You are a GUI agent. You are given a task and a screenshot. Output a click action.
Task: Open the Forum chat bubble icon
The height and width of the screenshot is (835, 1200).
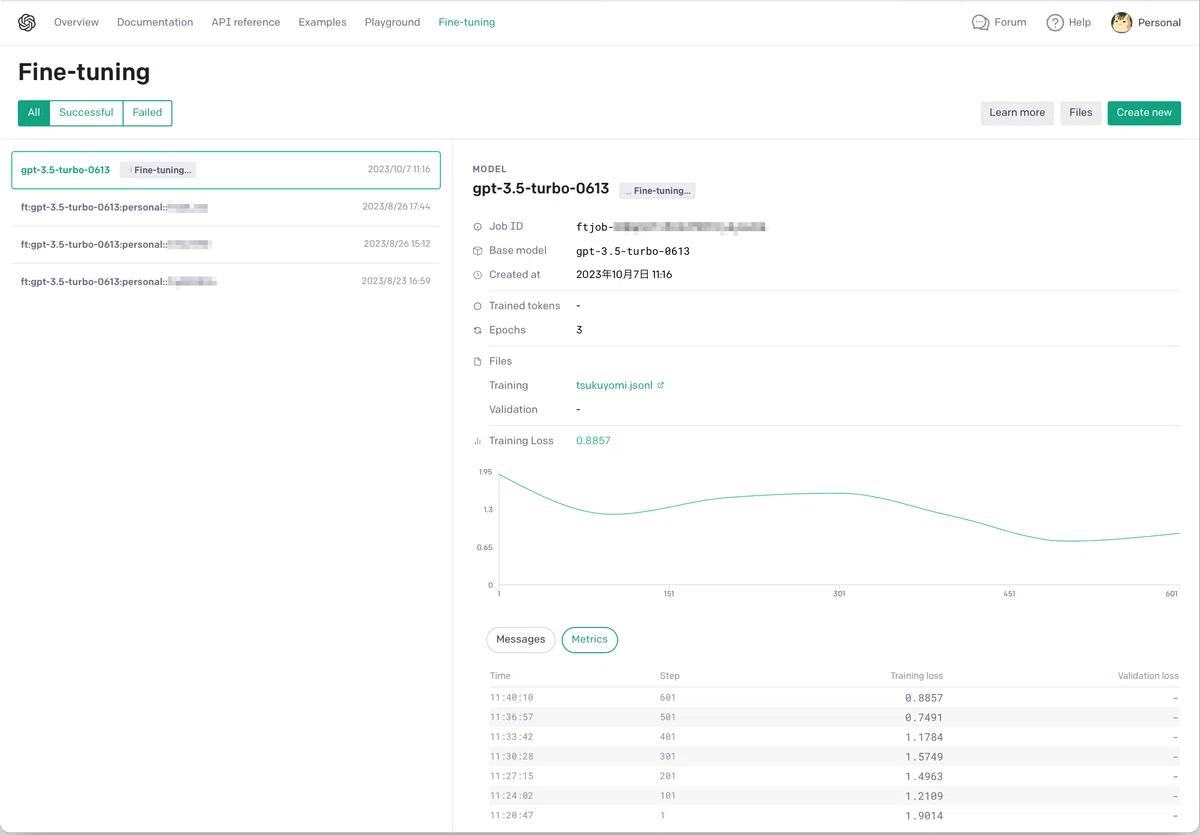(980, 22)
